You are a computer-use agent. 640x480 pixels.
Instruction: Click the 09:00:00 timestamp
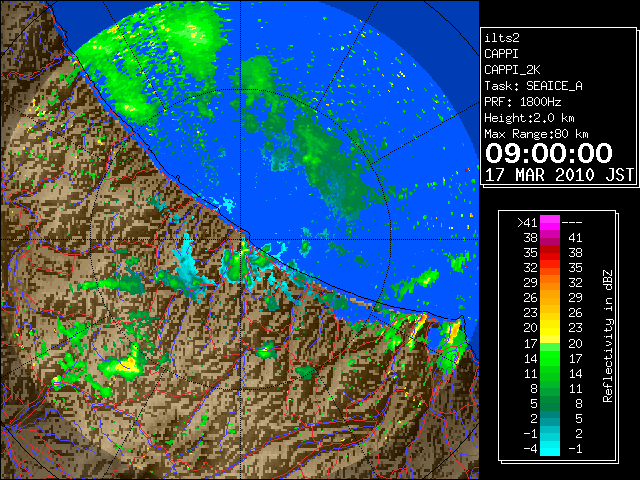click(x=549, y=153)
